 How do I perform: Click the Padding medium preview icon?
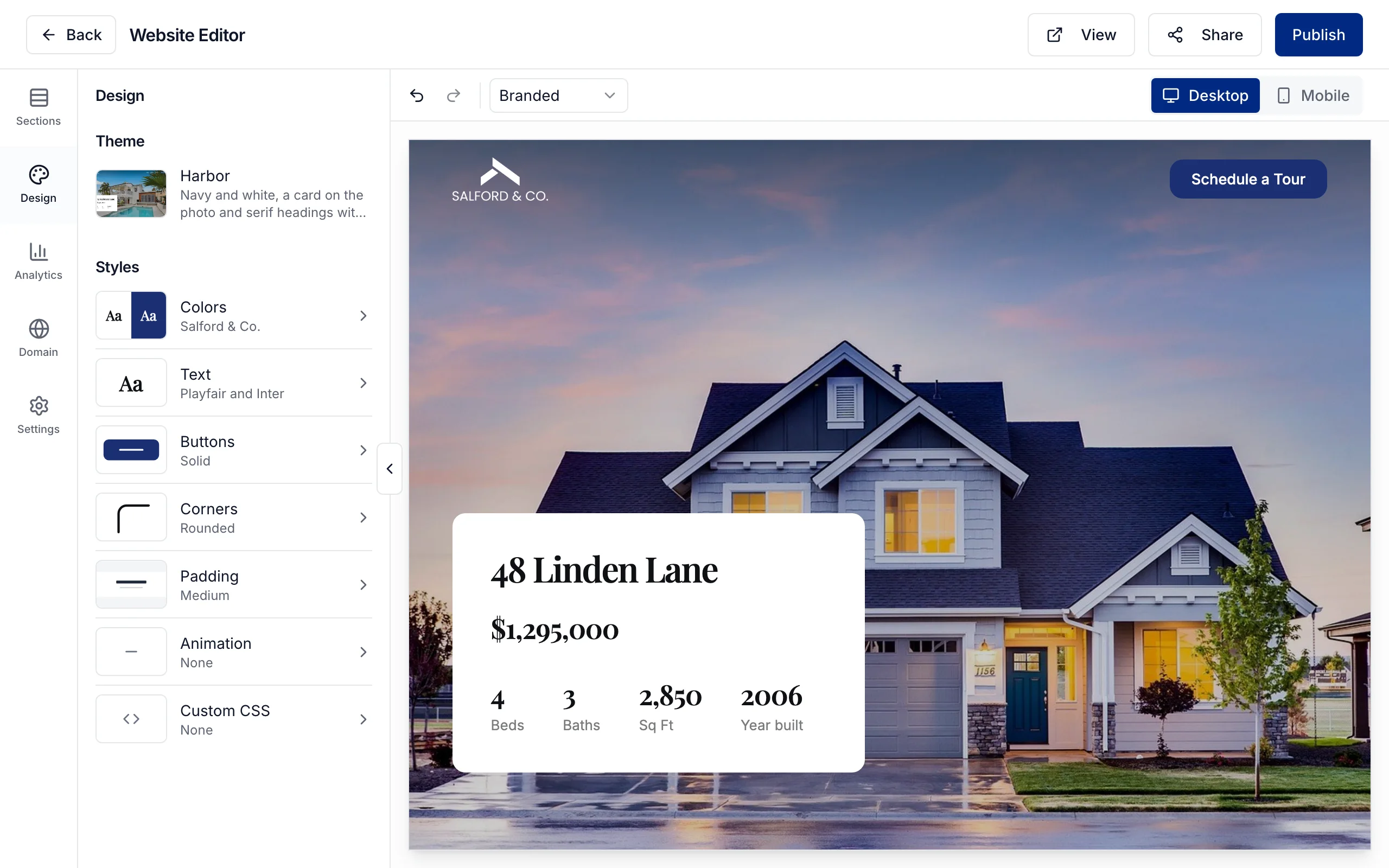pyautogui.click(x=131, y=584)
